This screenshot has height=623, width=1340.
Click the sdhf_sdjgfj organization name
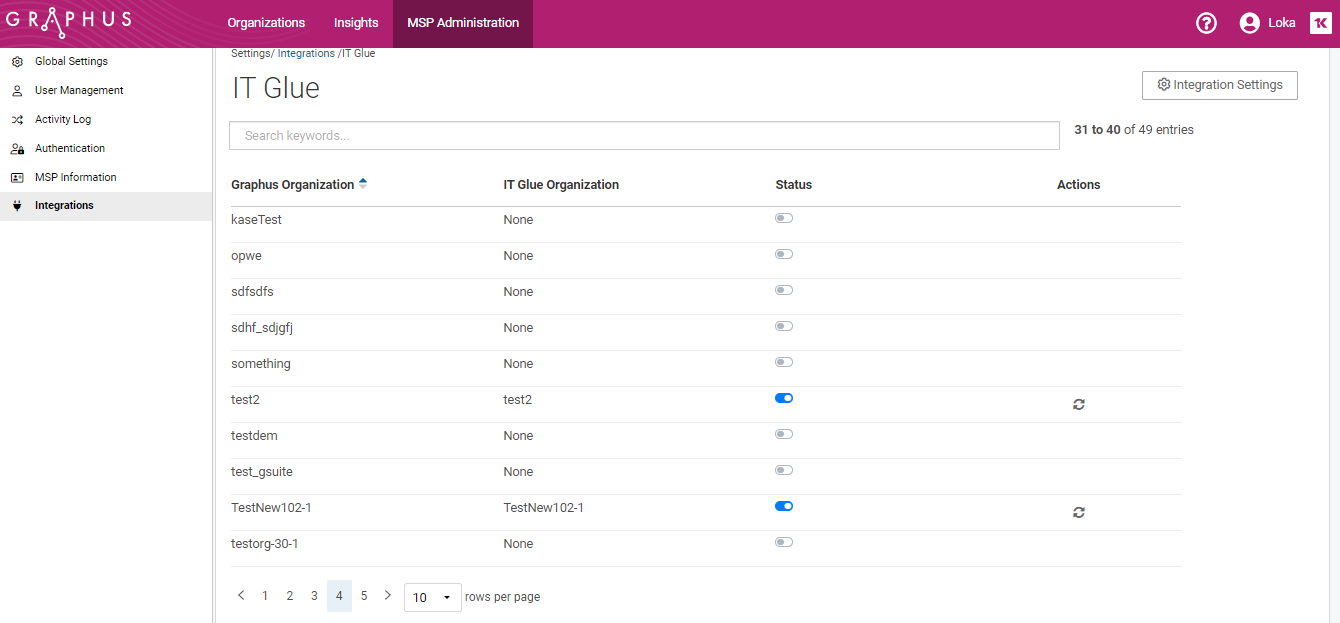pyautogui.click(x=262, y=328)
